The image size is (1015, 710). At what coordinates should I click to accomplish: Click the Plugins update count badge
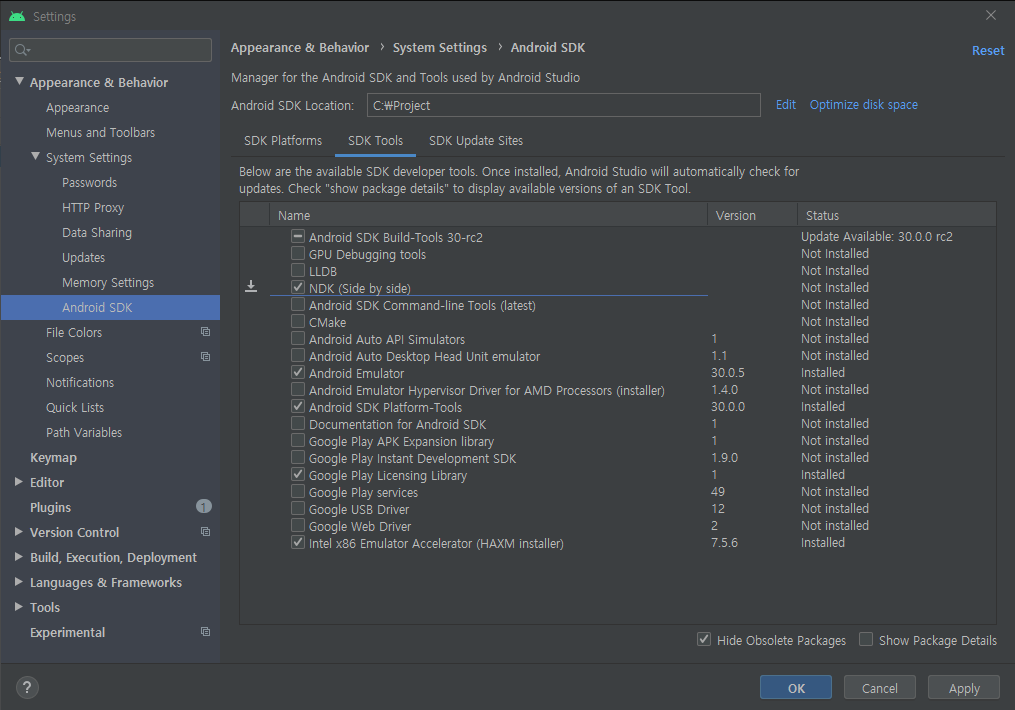(x=204, y=506)
